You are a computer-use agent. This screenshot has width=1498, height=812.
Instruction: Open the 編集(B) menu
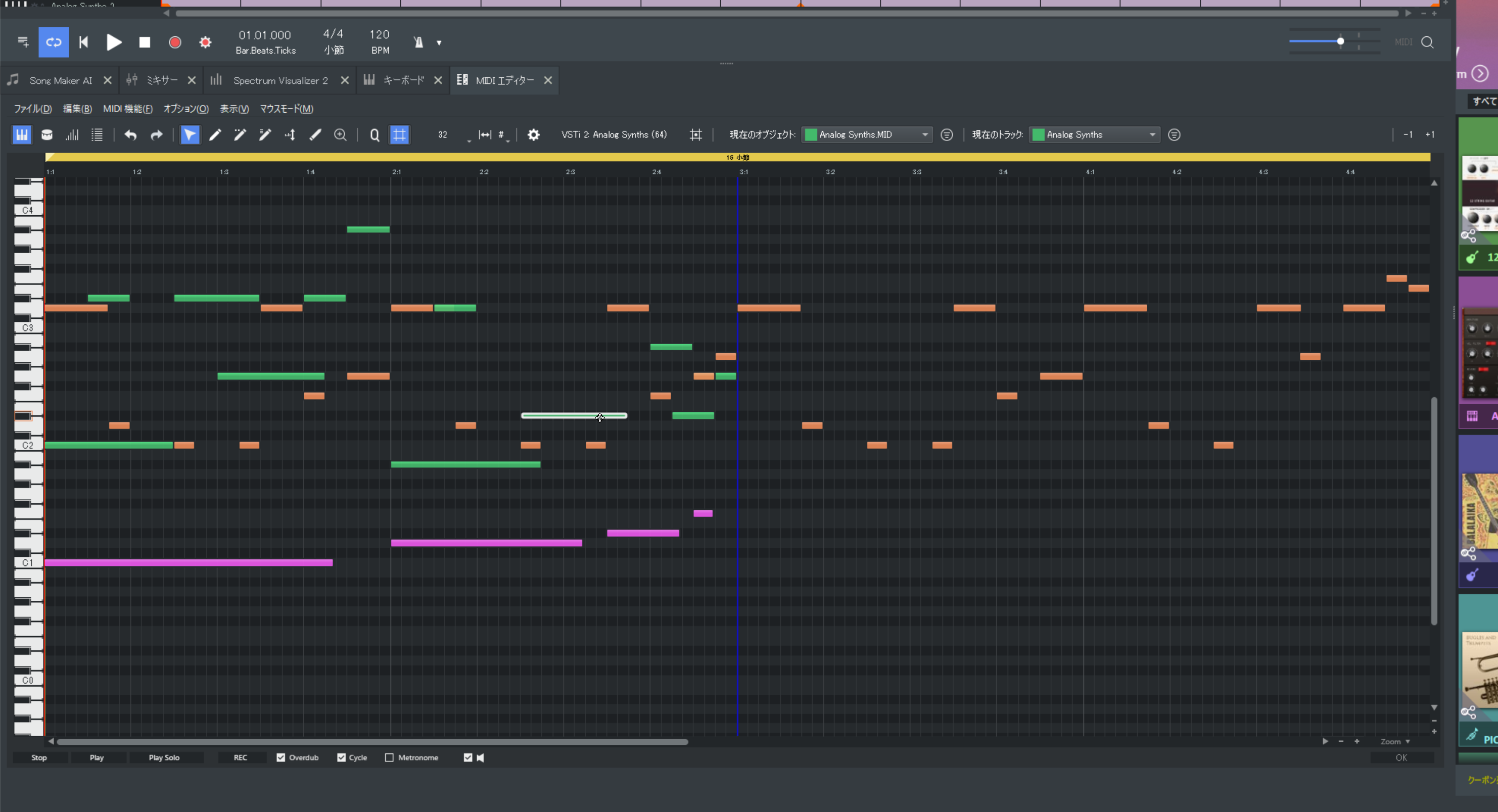[77, 109]
